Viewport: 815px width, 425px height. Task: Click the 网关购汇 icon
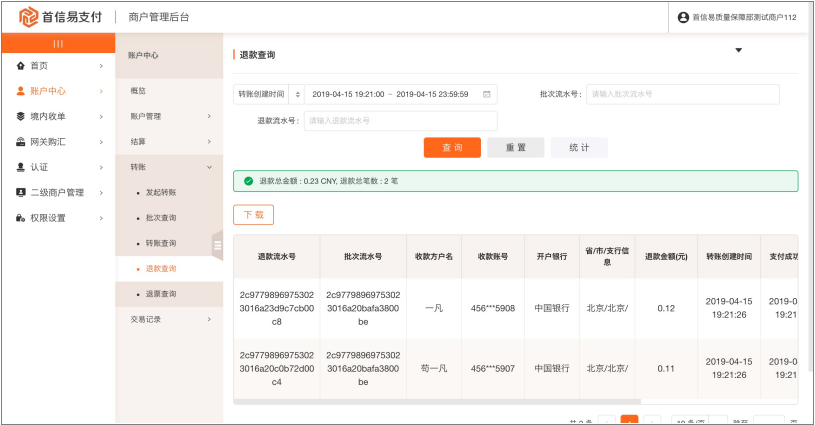(20, 142)
